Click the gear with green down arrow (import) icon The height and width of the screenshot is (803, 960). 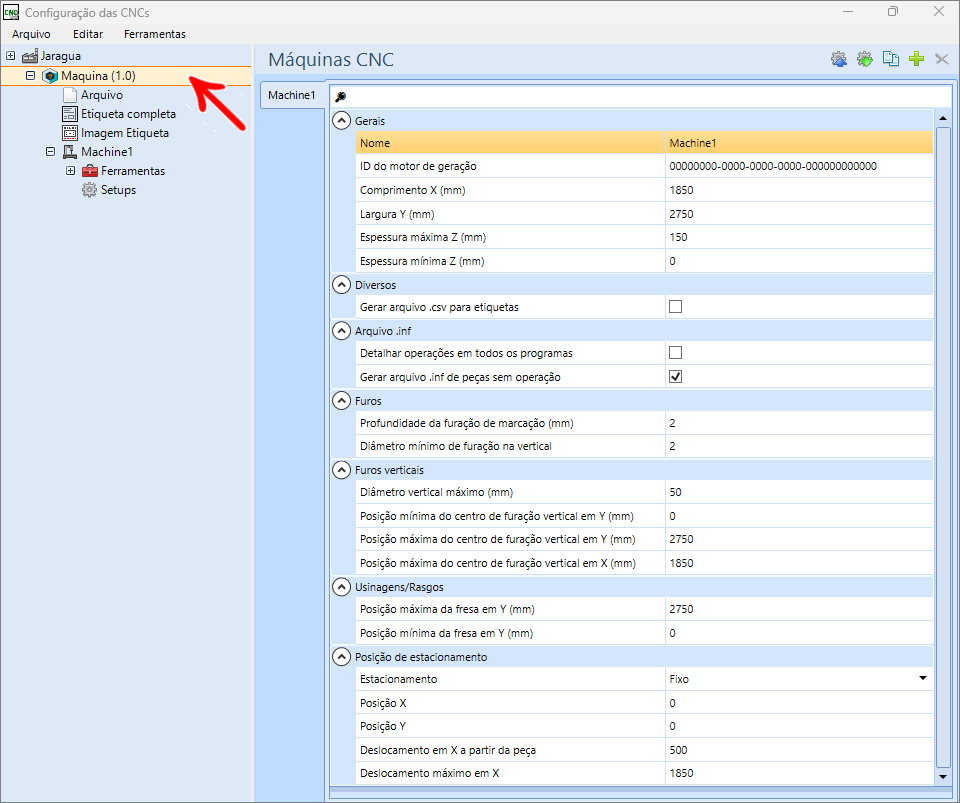(864, 59)
